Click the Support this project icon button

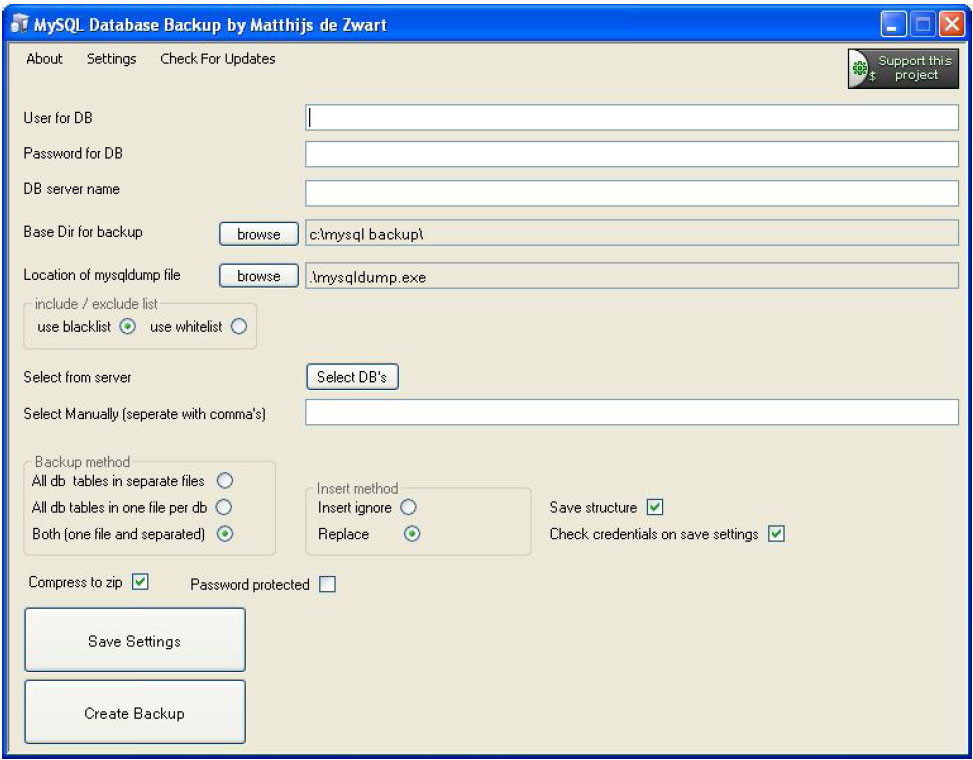(x=903, y=68)
